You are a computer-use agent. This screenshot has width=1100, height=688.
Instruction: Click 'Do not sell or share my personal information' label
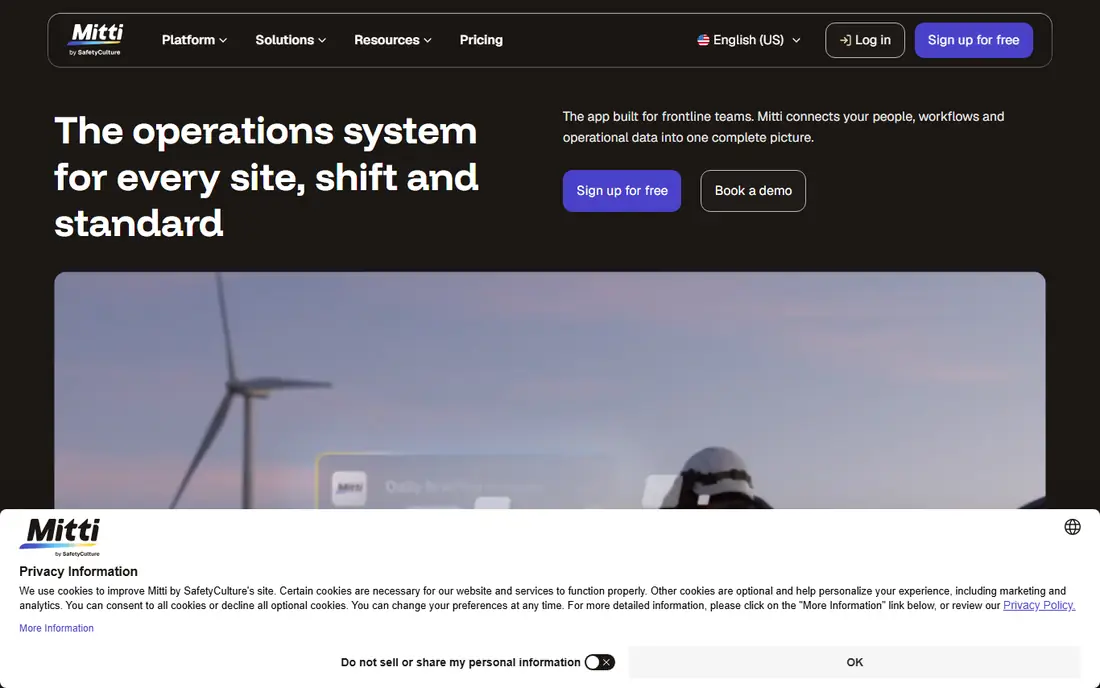[x=460, y=662]
